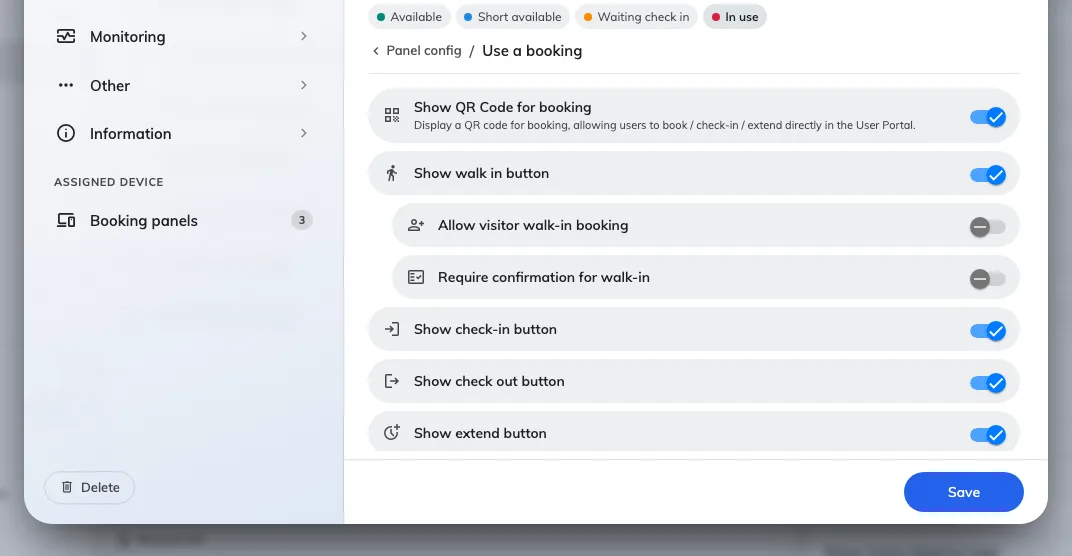The width and height of the screenshot is (1072, 556).
Task: Click Show check out button label
Action: (490, 381)
